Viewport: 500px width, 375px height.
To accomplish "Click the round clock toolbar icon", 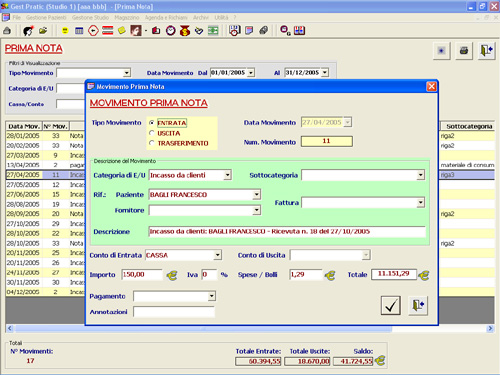I will click(x=171, y=31).
